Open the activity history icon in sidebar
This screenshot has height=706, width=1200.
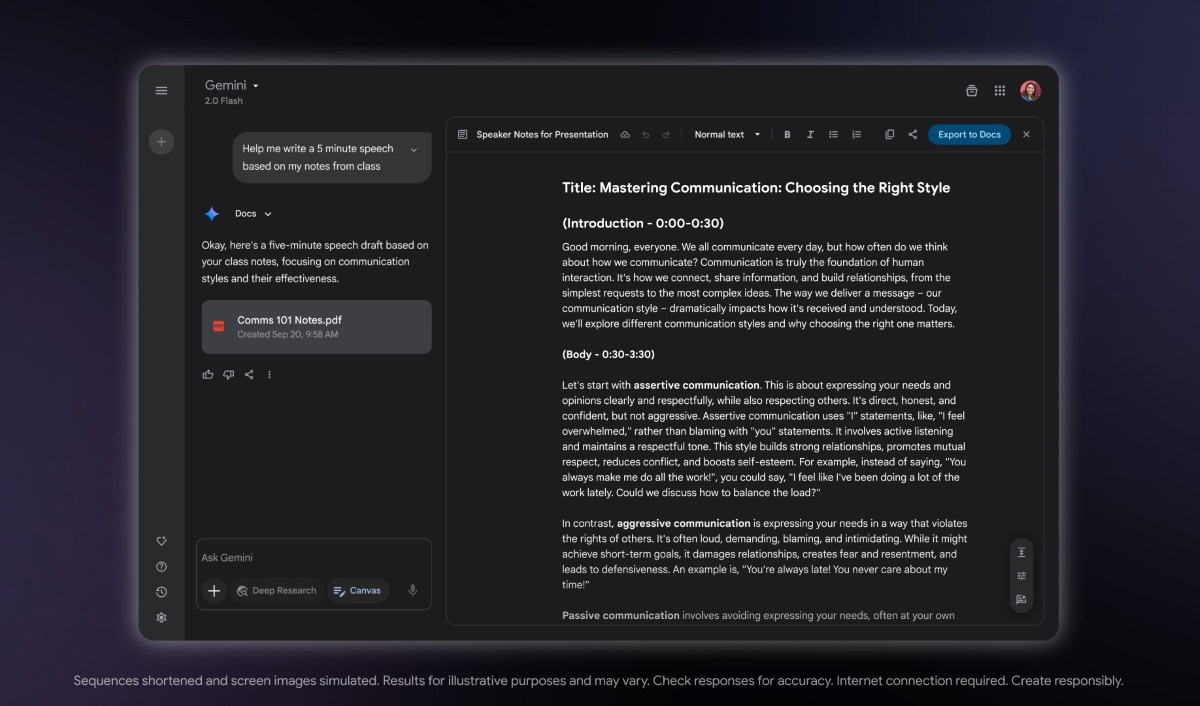pos(161,592)
